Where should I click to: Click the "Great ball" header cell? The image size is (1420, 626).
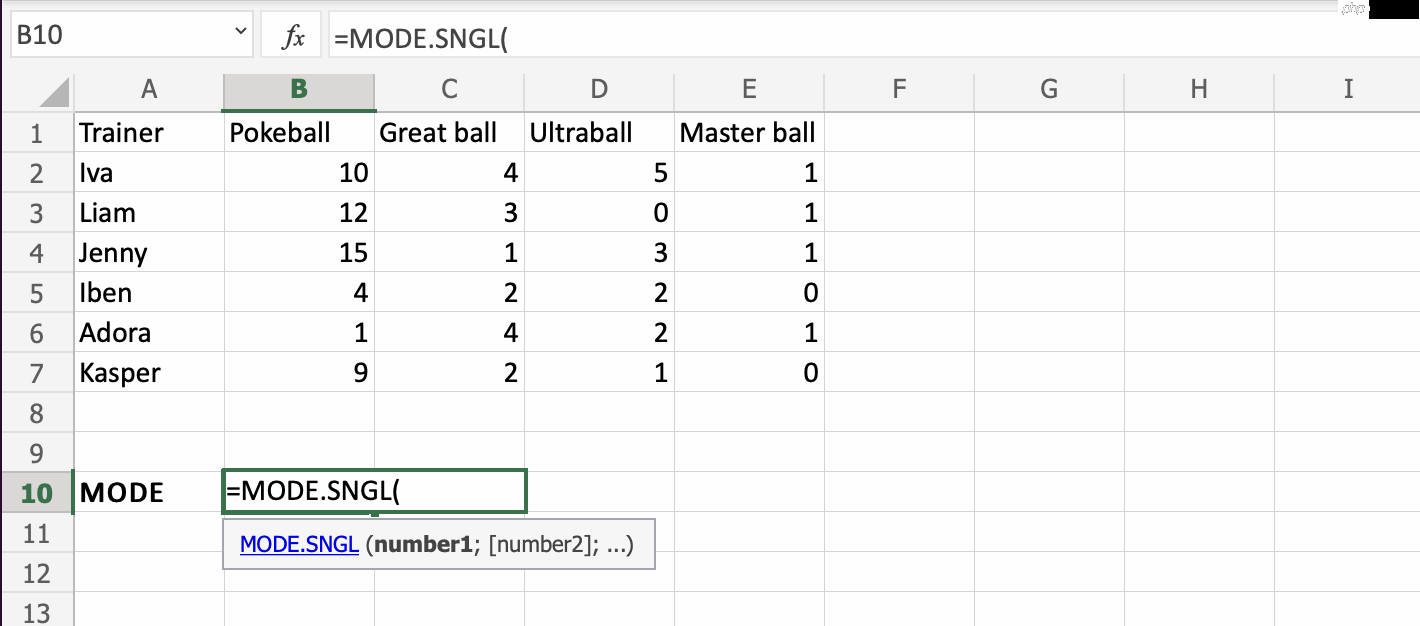tap(449, 132)
